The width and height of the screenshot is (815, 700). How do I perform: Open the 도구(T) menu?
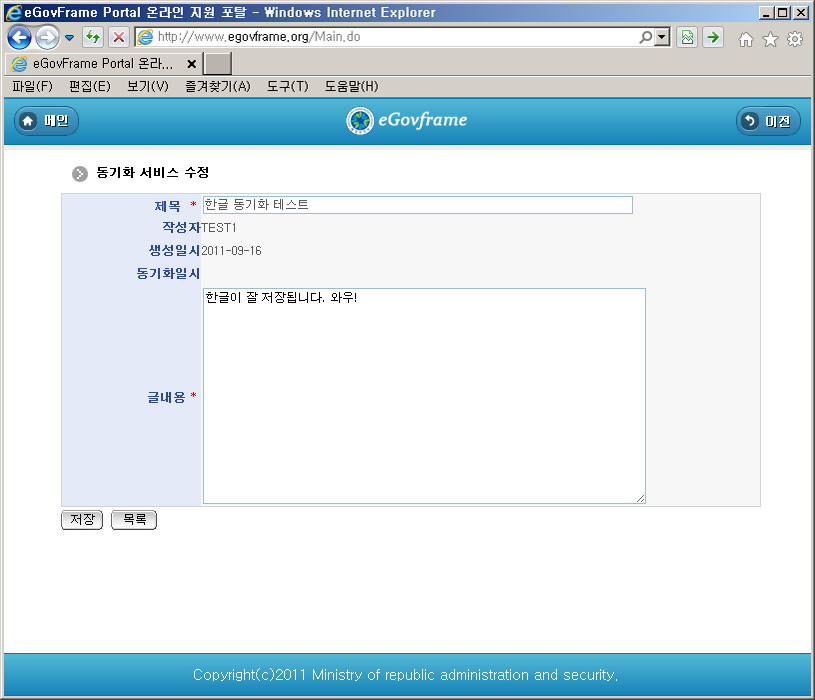tap(287, 87)
